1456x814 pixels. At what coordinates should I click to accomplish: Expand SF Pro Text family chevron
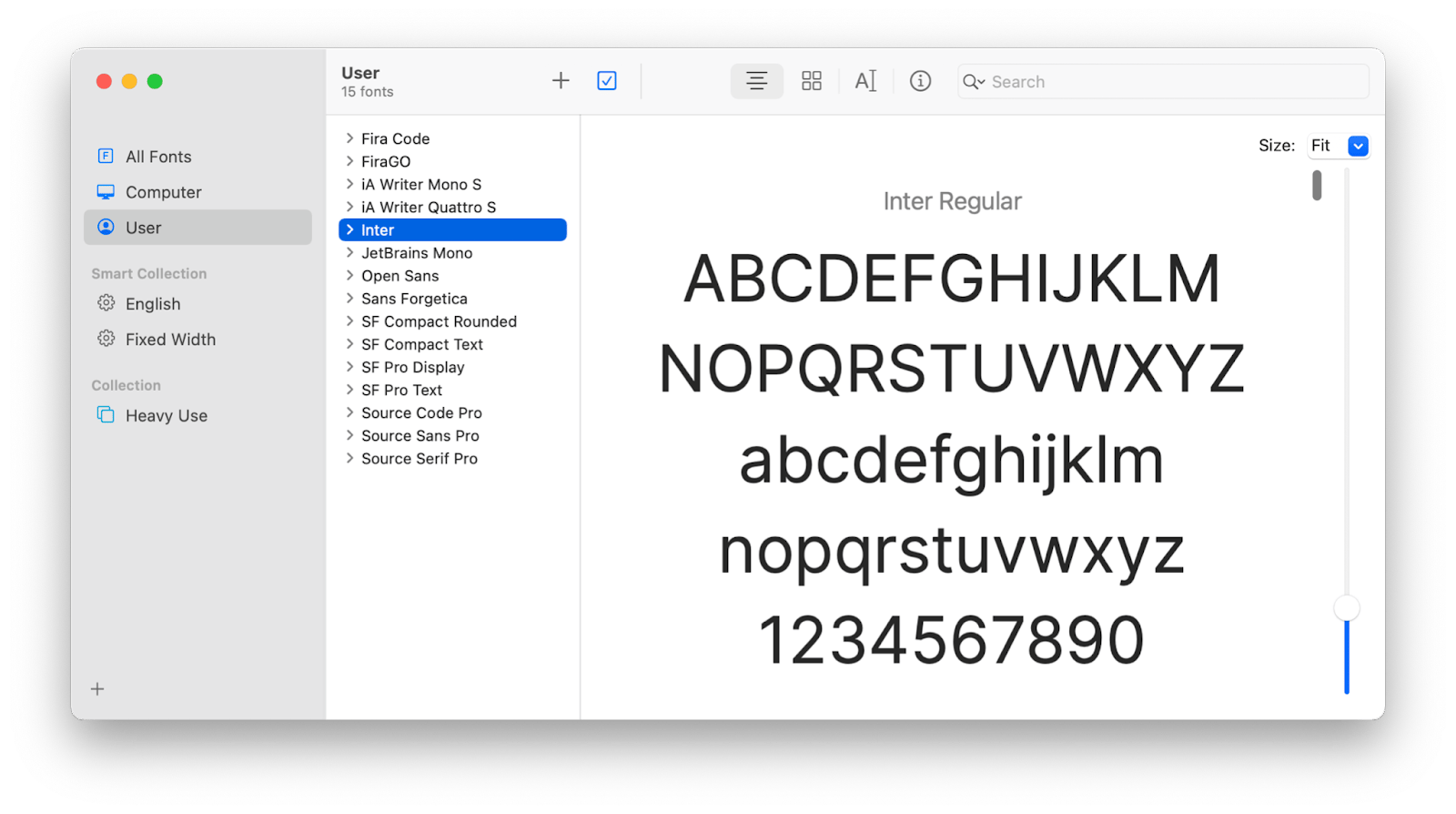click(349, 390)
